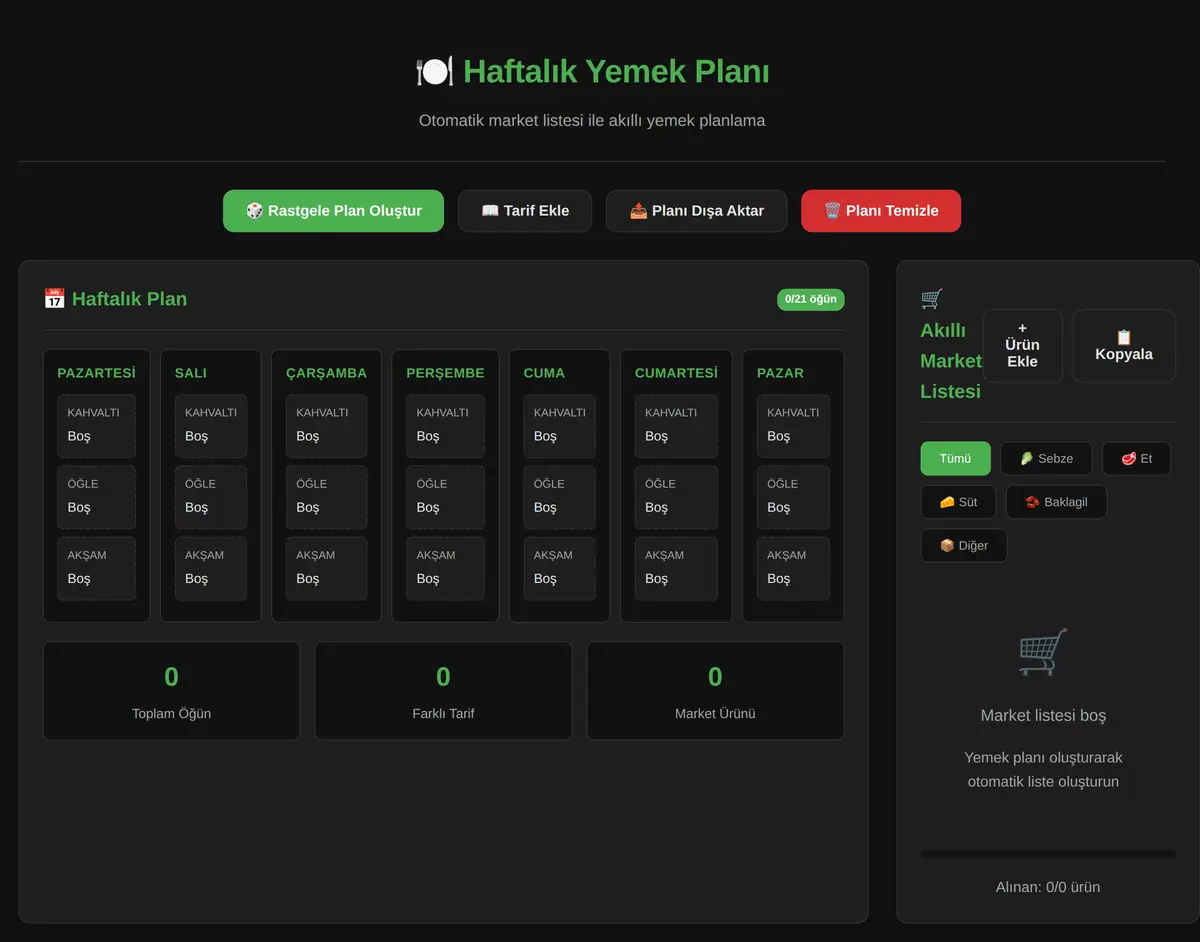Click the CUMARTESİ day header
Screen dimensions: 1200x942
[676, 373]
